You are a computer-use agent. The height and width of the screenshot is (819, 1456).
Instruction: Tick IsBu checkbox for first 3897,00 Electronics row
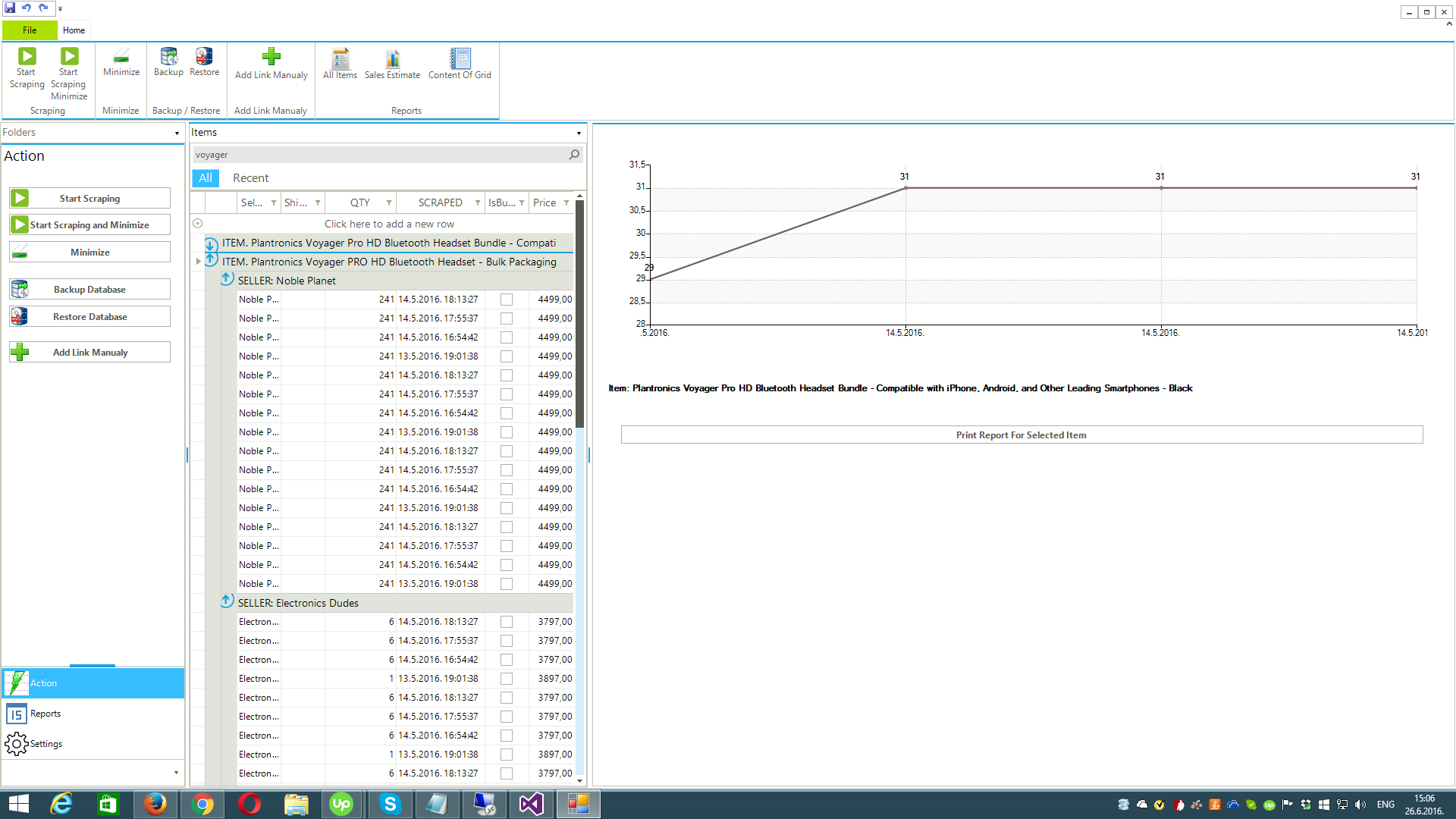(507, 679)
